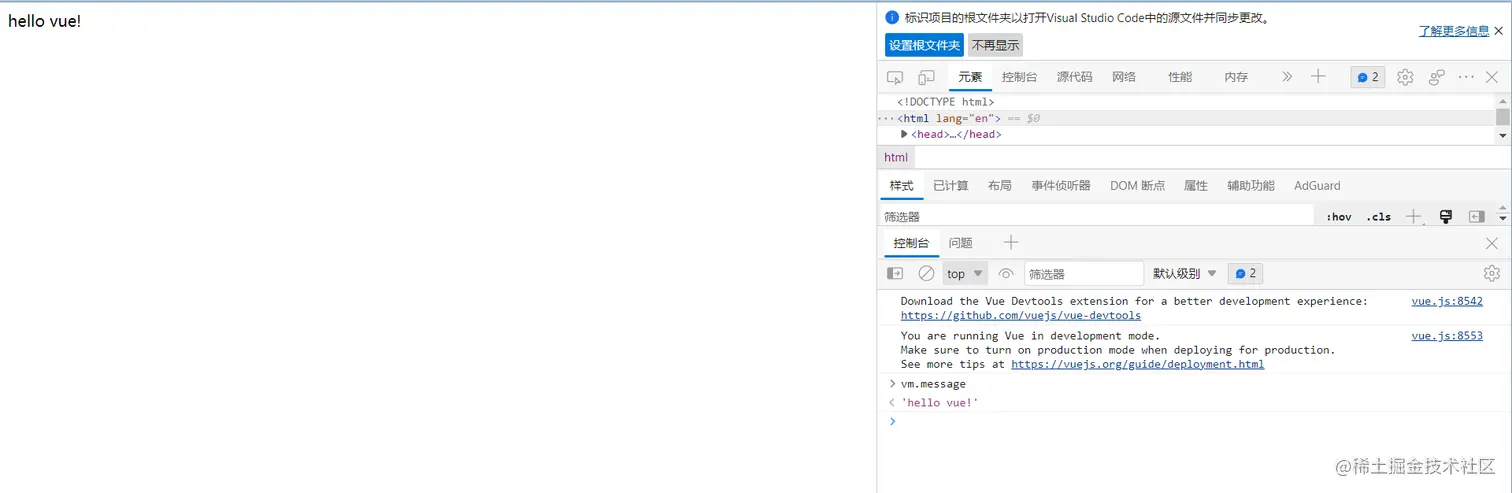The width and height of the screenshot is (1512, 493).
Task: Click the ellipsis beside html node
Action: click(886, 118)
